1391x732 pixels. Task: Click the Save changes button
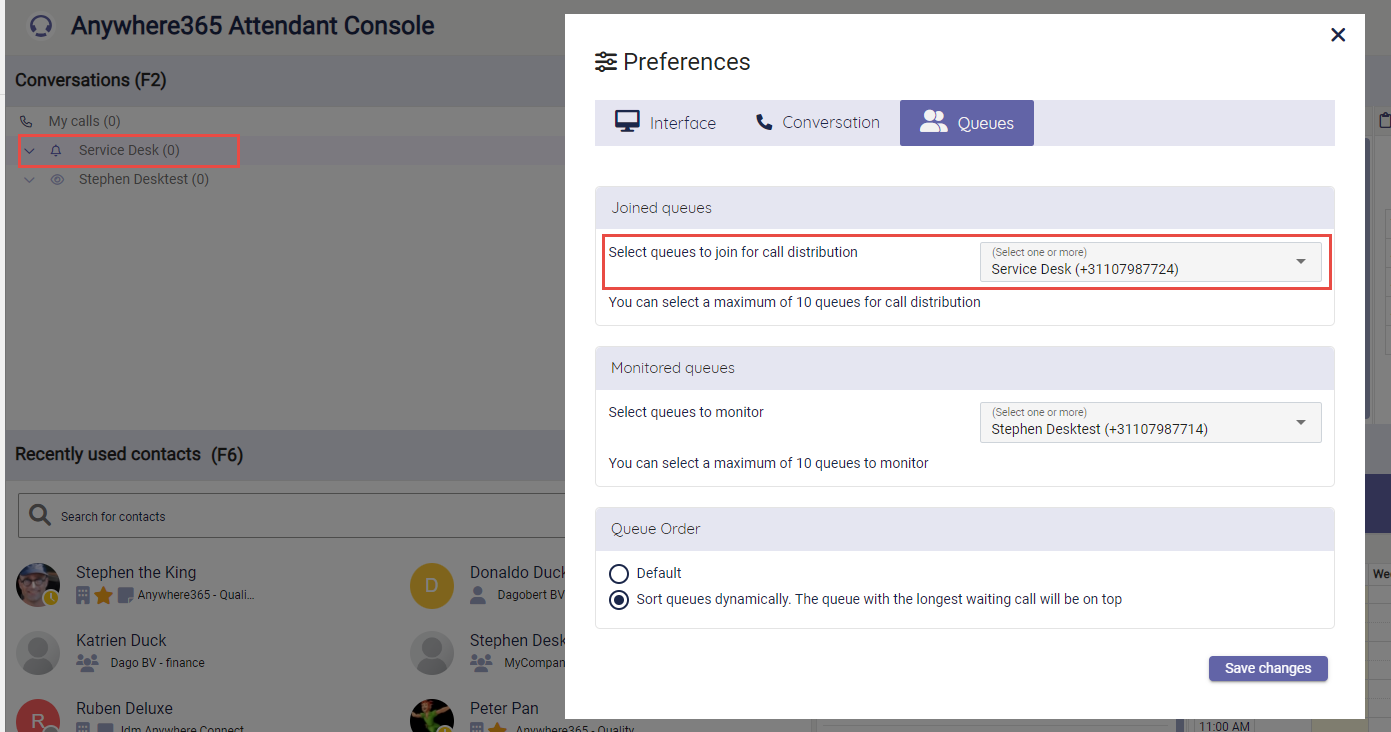coord(1267,668)
